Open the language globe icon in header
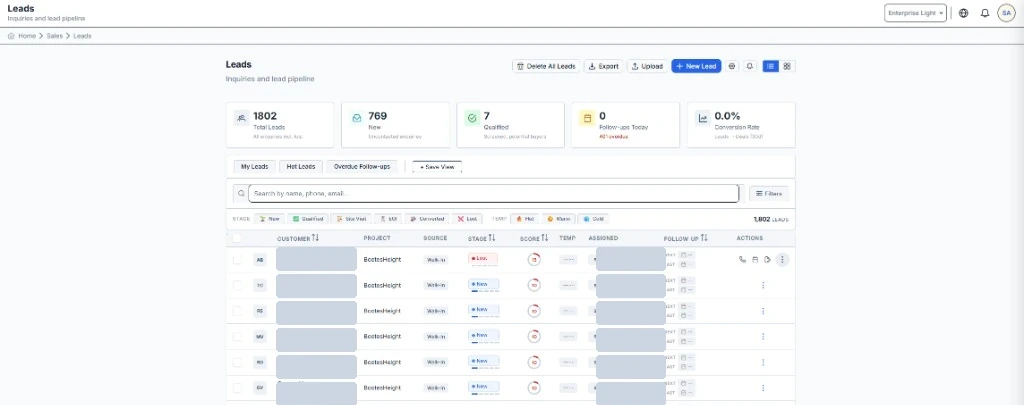Screen dimensions: 1024x405 [964, 13]
